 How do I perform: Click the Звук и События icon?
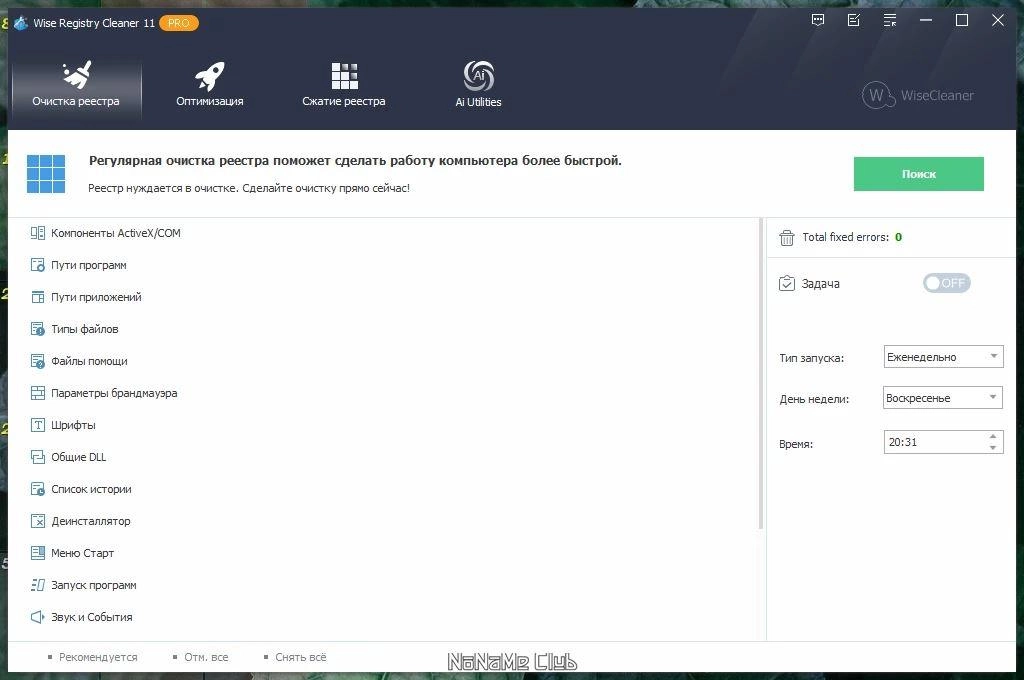tap(38, 617)
